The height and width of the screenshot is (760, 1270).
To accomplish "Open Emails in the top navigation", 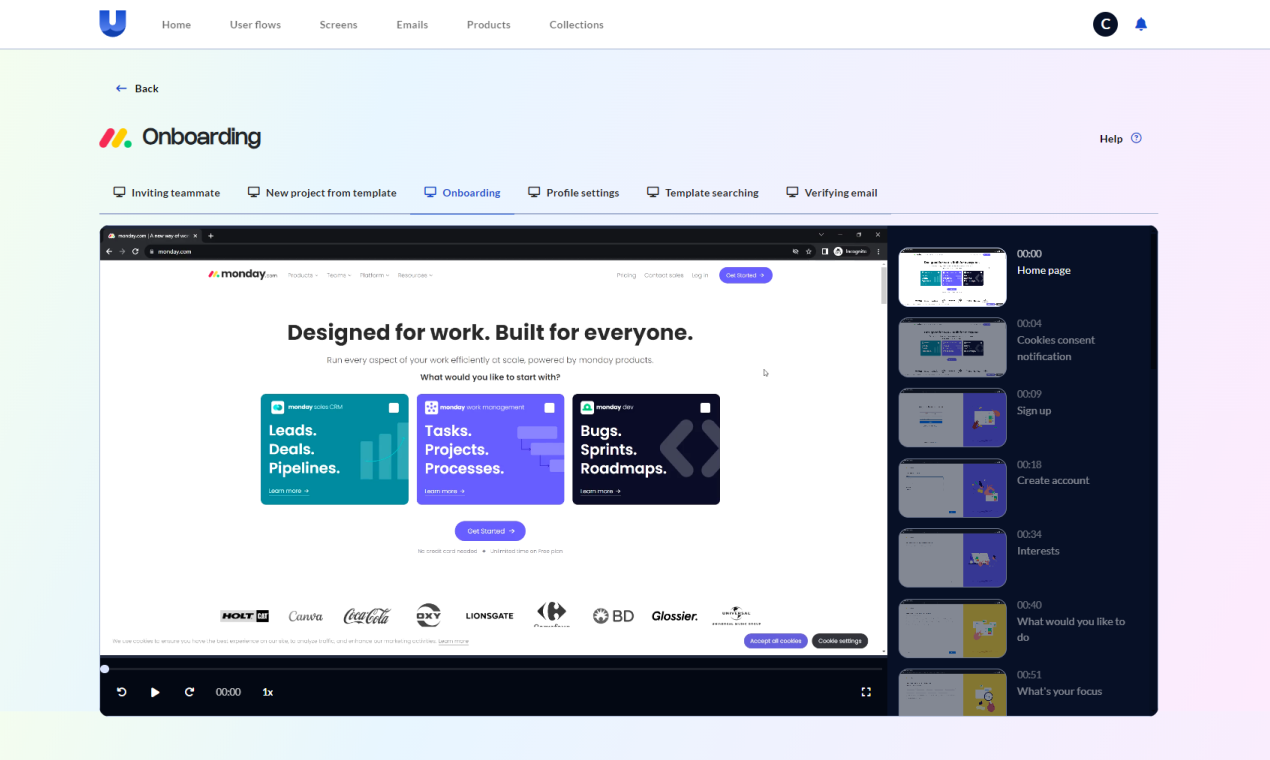I will 412,25.
